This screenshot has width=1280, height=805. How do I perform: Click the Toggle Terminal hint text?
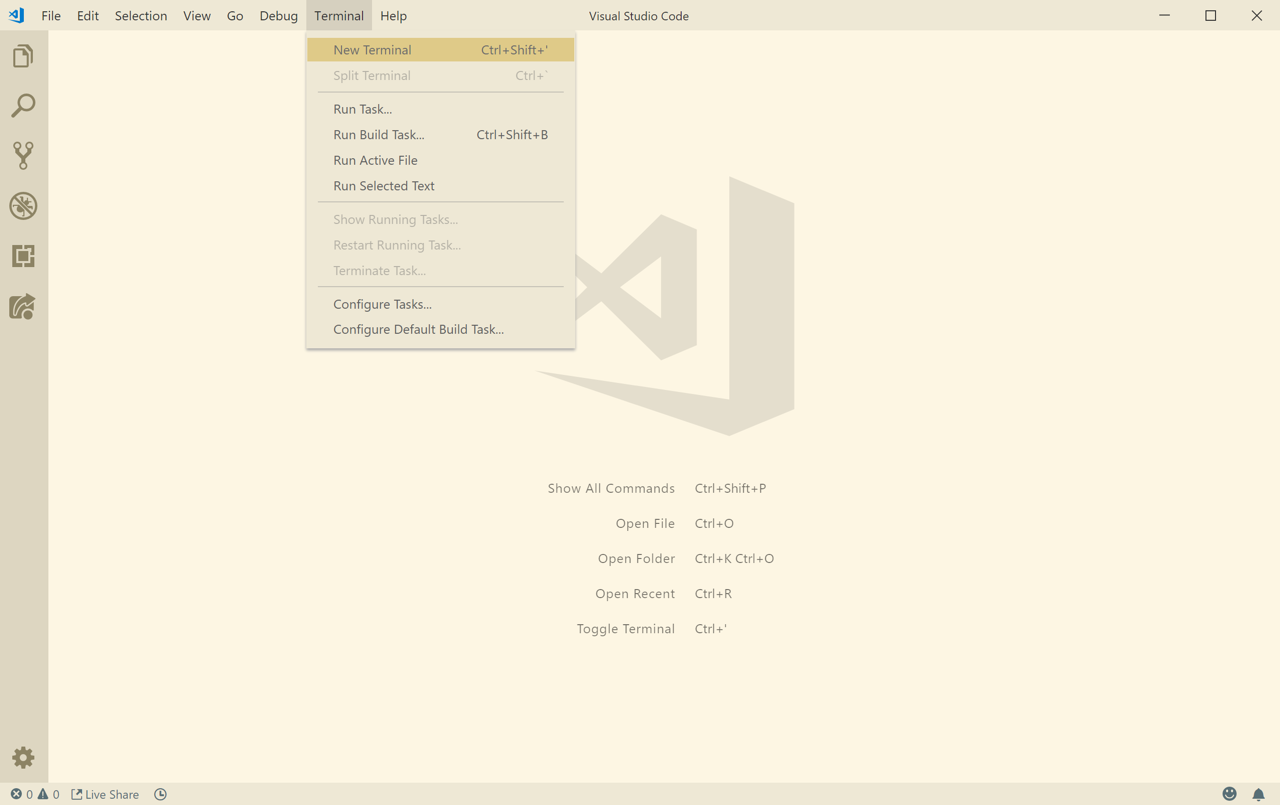point(626,629)
